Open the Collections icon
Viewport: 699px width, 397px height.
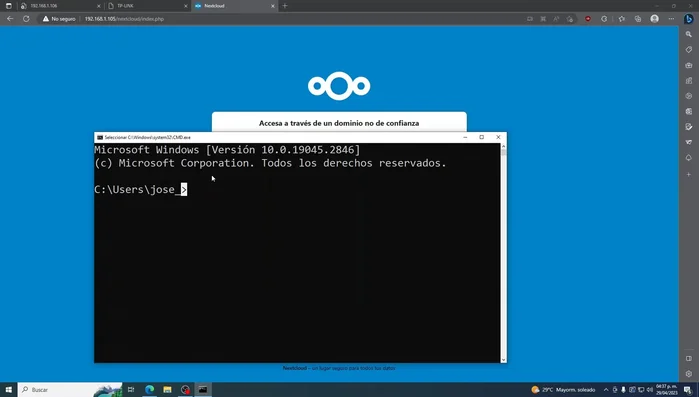(638, 19)
